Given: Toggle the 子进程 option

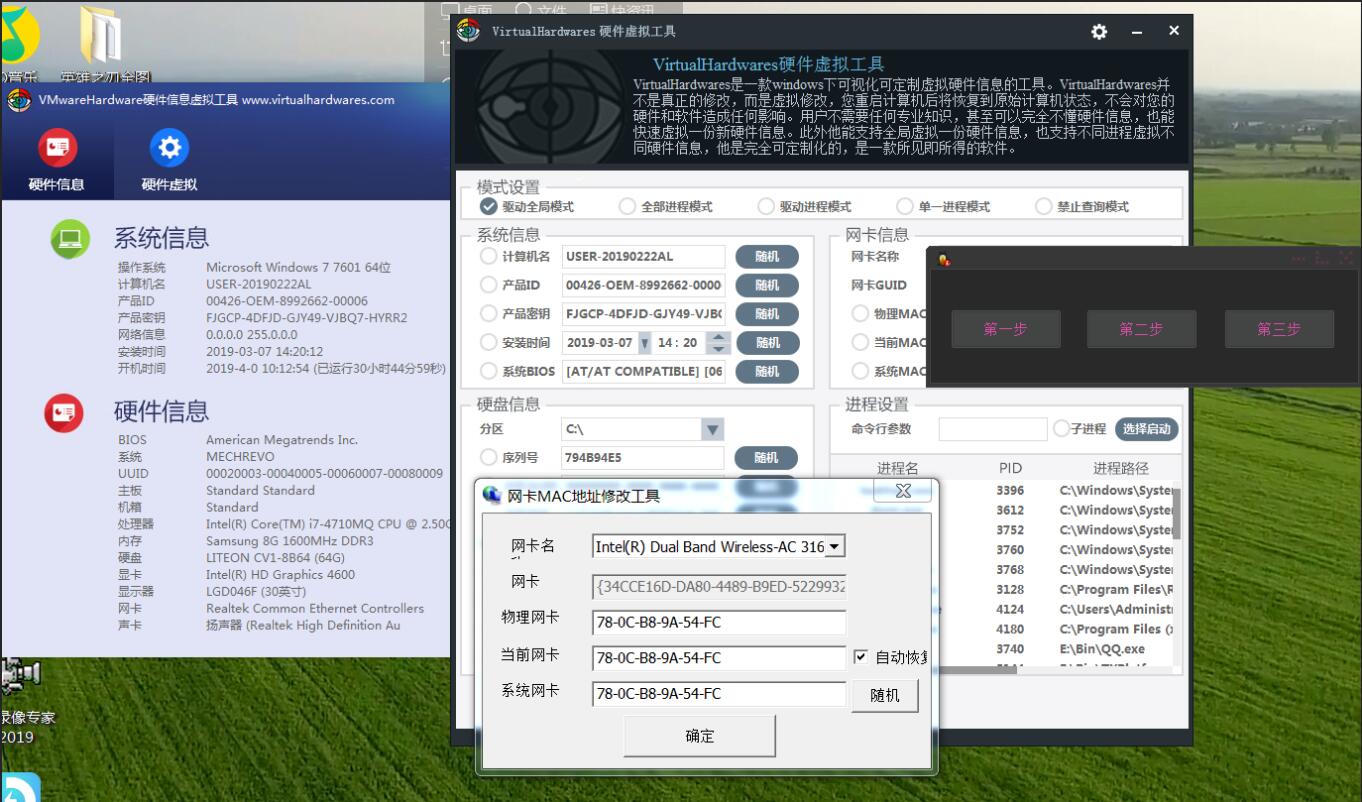Looking at the screenshot, I should coord(1062,428).
